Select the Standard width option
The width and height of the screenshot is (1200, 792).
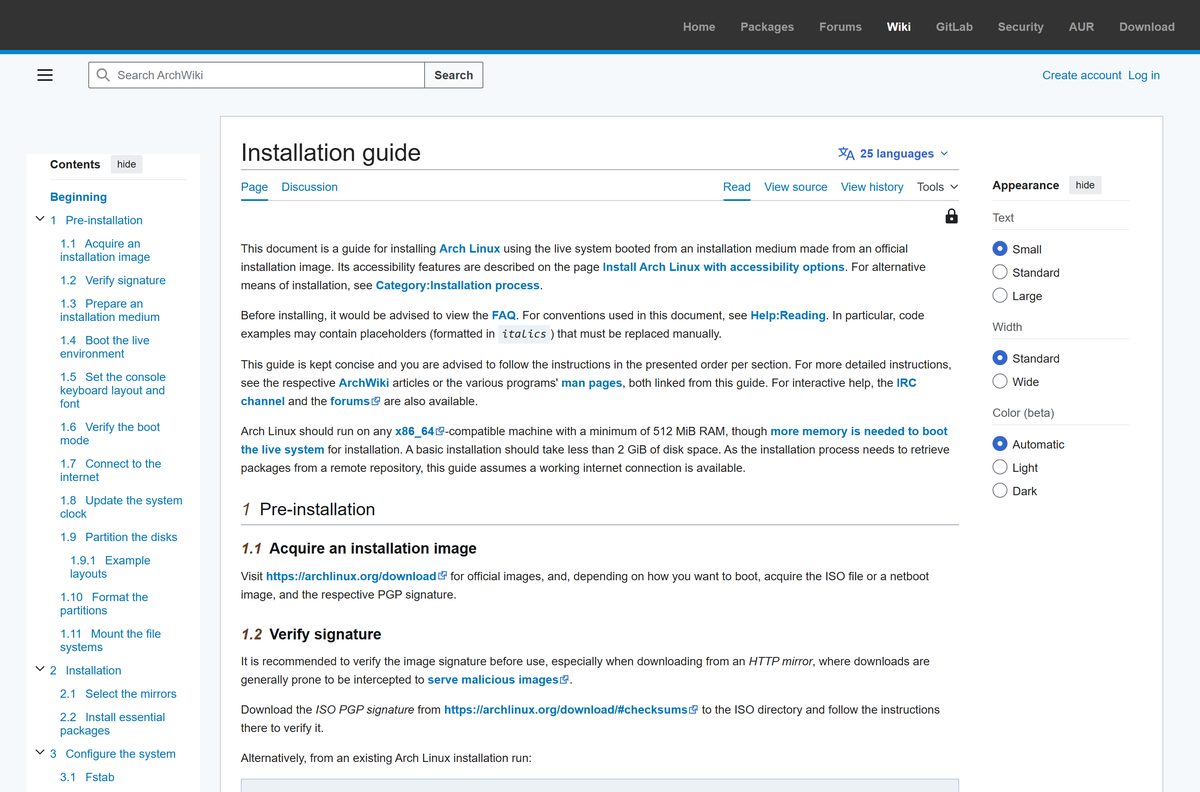click(1000, 358)
